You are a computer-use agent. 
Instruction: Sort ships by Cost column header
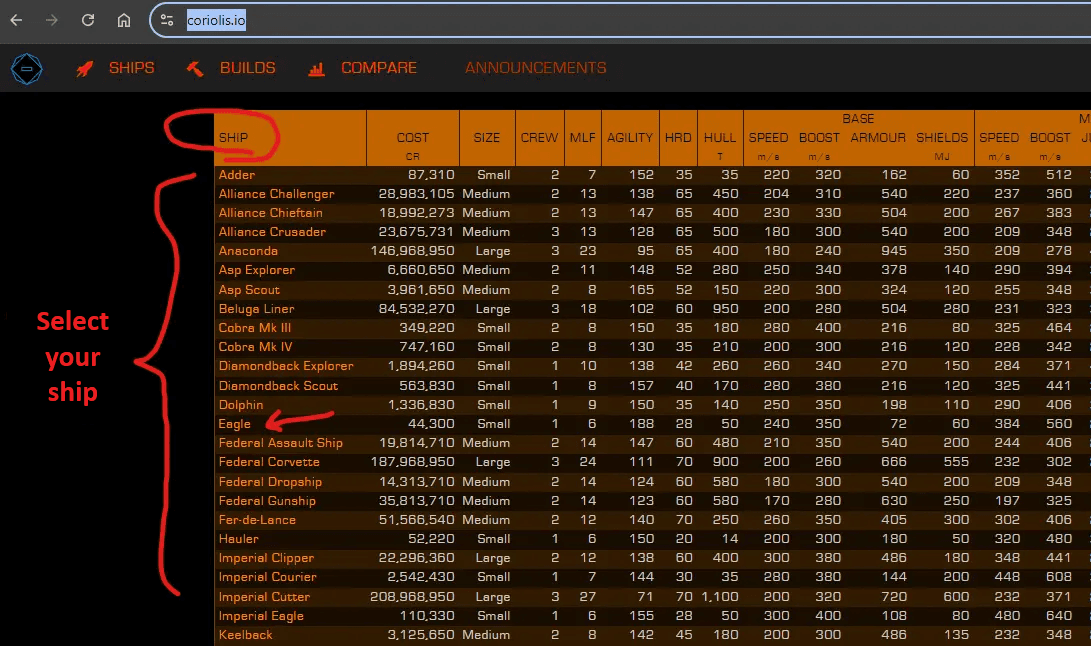pyautogui.click(x=412, y=138)
